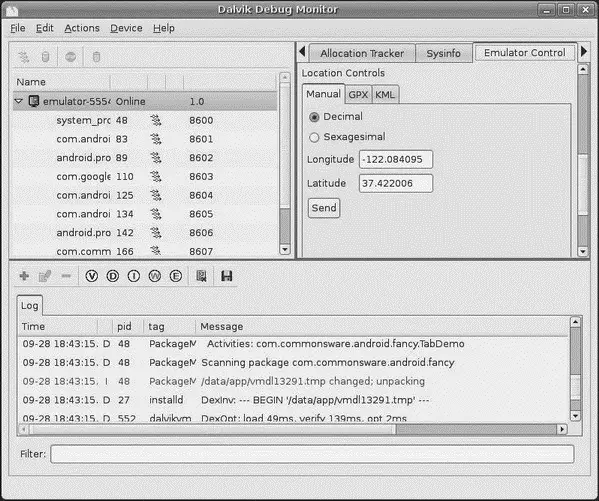The image size is (599, 501).
Task: Select the com.google process row pid 110
Action: point(145,177)
